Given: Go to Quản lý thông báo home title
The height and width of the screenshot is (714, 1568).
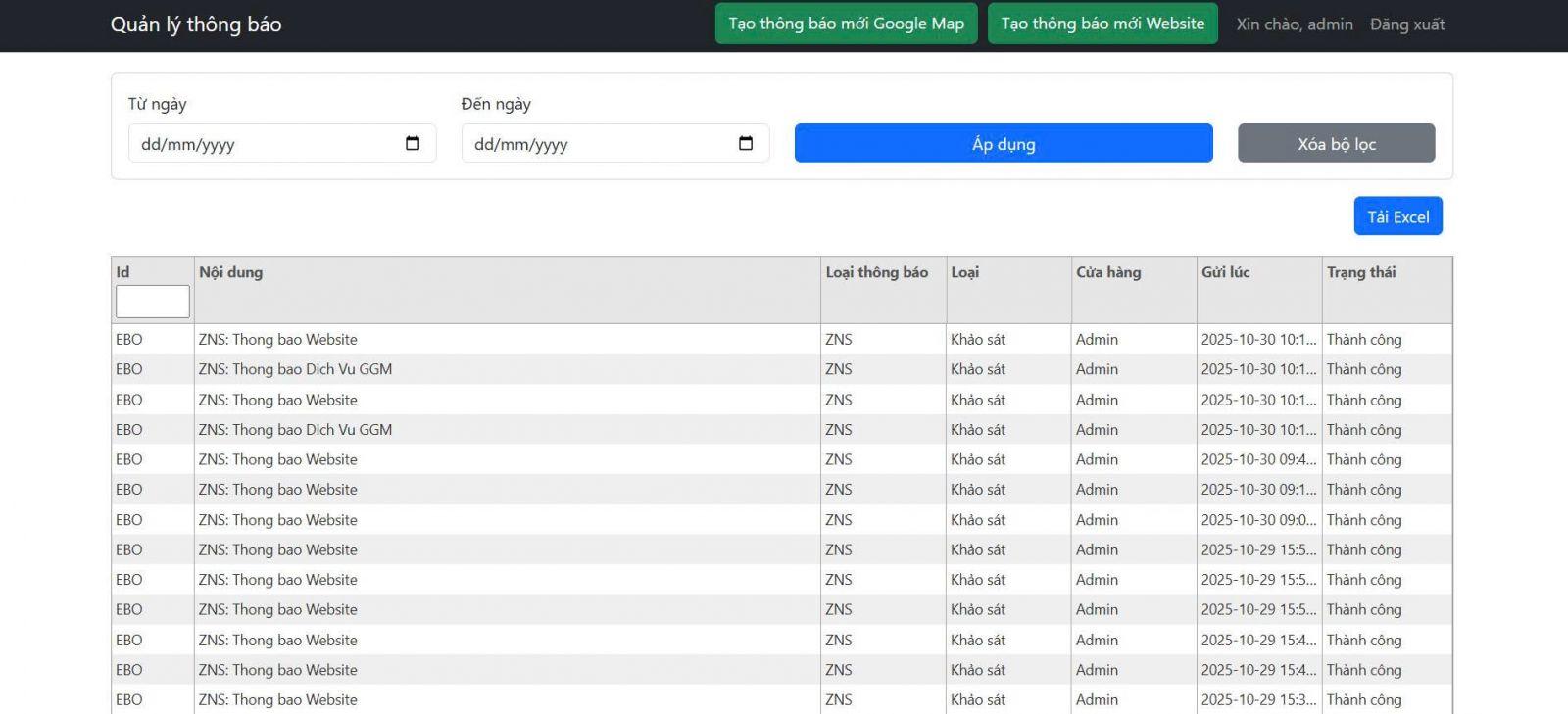Looking at the screenshot, I should click(196, 24).
